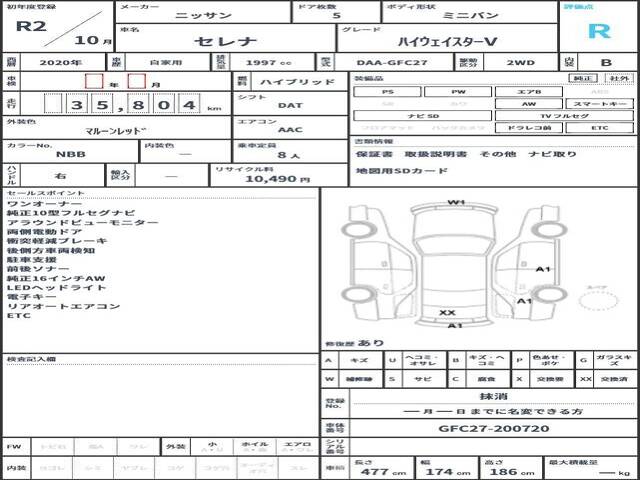
Task: Click the first red inspection year box
Action: click(93, 81)
